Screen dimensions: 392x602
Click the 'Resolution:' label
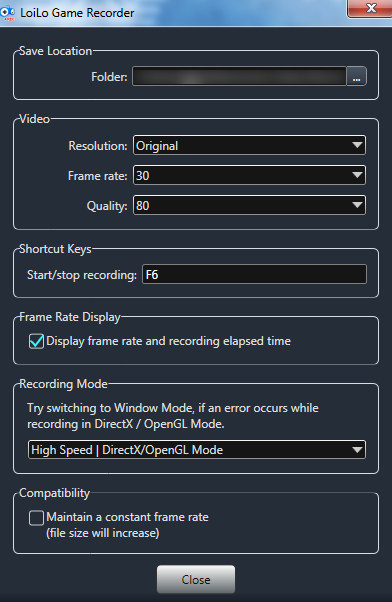pos(98,146)
